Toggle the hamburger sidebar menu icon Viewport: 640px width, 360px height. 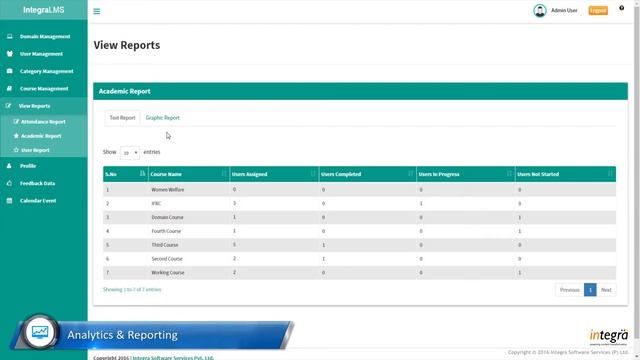(97, 11)
